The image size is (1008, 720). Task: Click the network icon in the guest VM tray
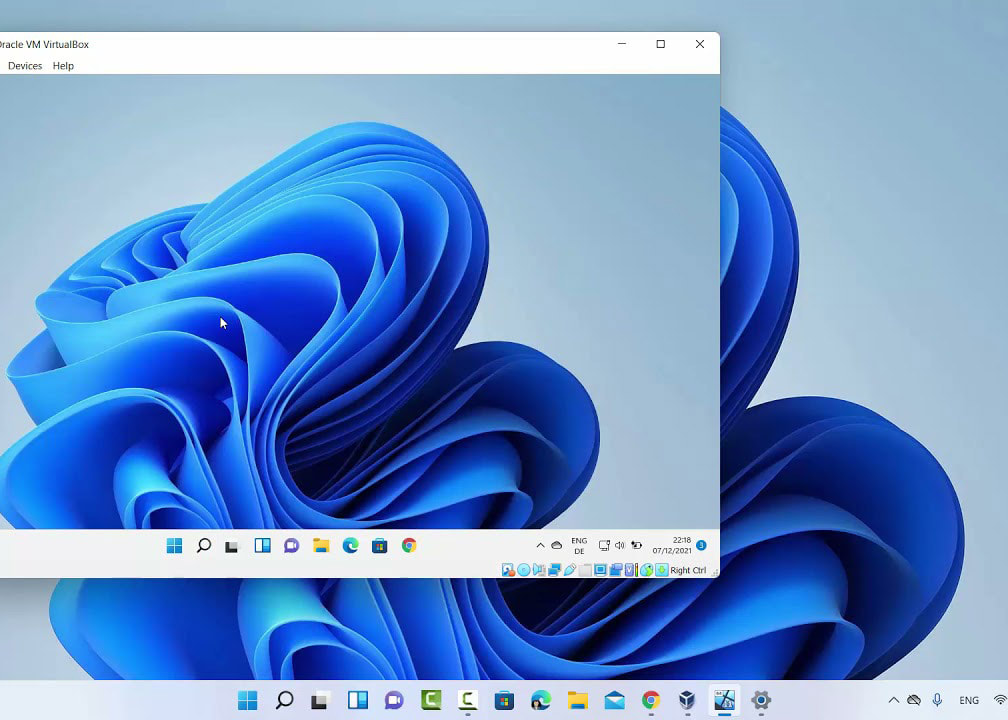point(604,545)
